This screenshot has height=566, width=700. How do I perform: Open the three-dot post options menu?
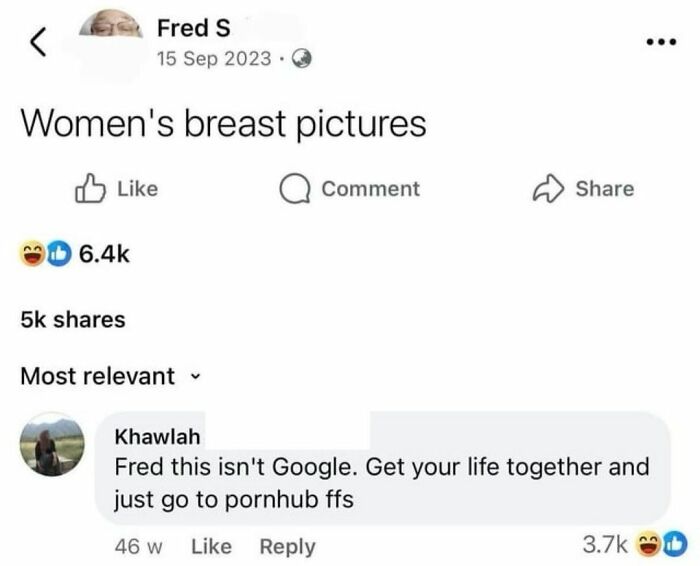(x=661, y=44)
